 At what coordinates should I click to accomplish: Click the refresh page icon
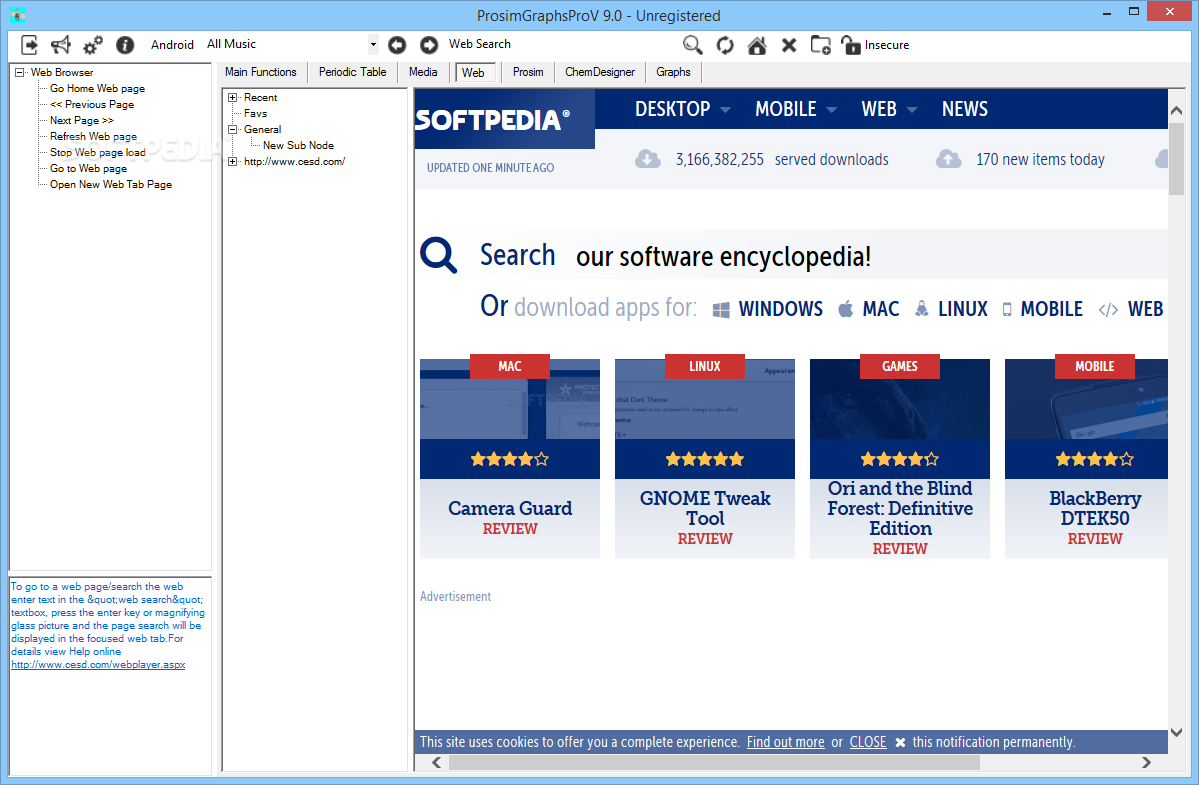pyautogui.click(x=725, y=45)
